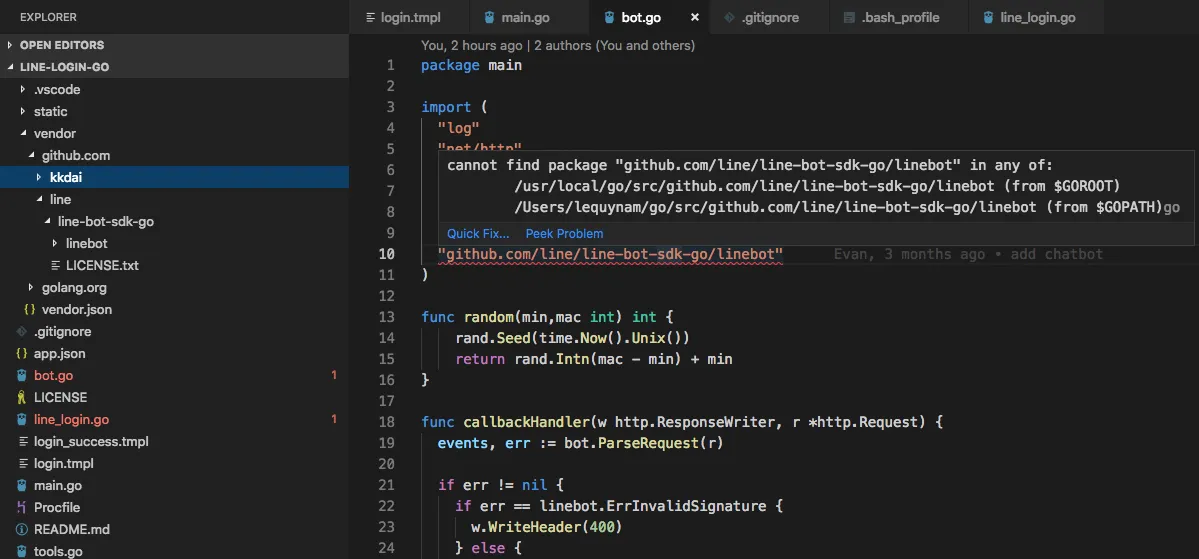Viewport: 1199px width, 559px height.
Task: Click the JSON braces icon beside app.json
Action: pyautogui.click(x=21, y=354)
